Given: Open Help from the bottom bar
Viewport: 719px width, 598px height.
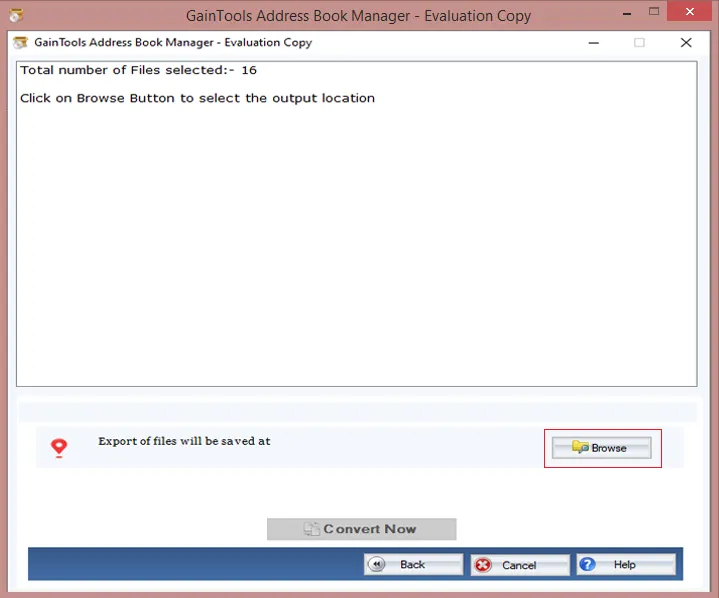Looking at the screenshot, I should click(626, 565).
